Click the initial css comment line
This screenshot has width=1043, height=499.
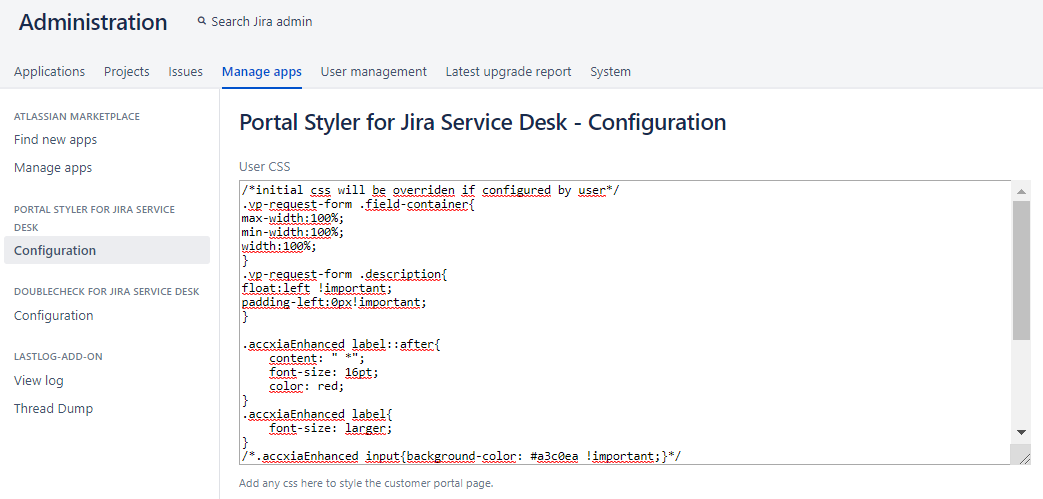tap(430, 190)
